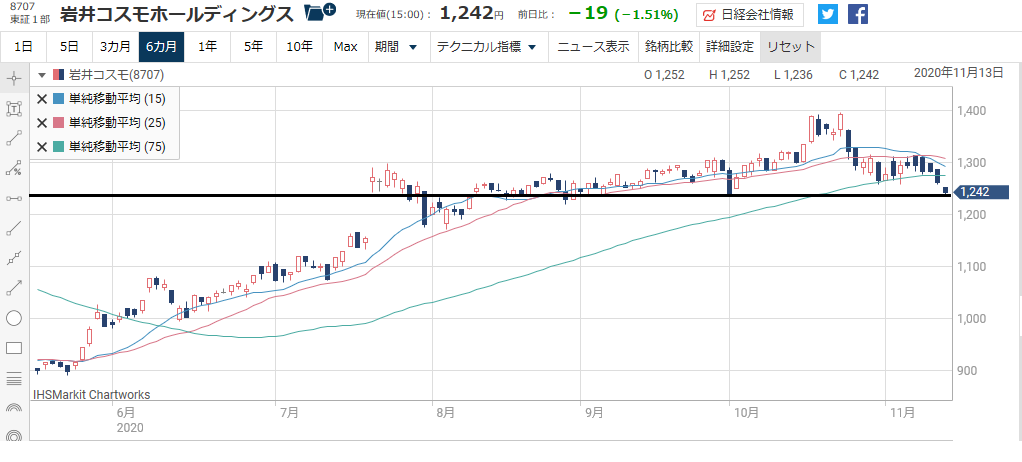Select the crosshair cursor tool
1022x462 pixels.
[x=14, y=79]
